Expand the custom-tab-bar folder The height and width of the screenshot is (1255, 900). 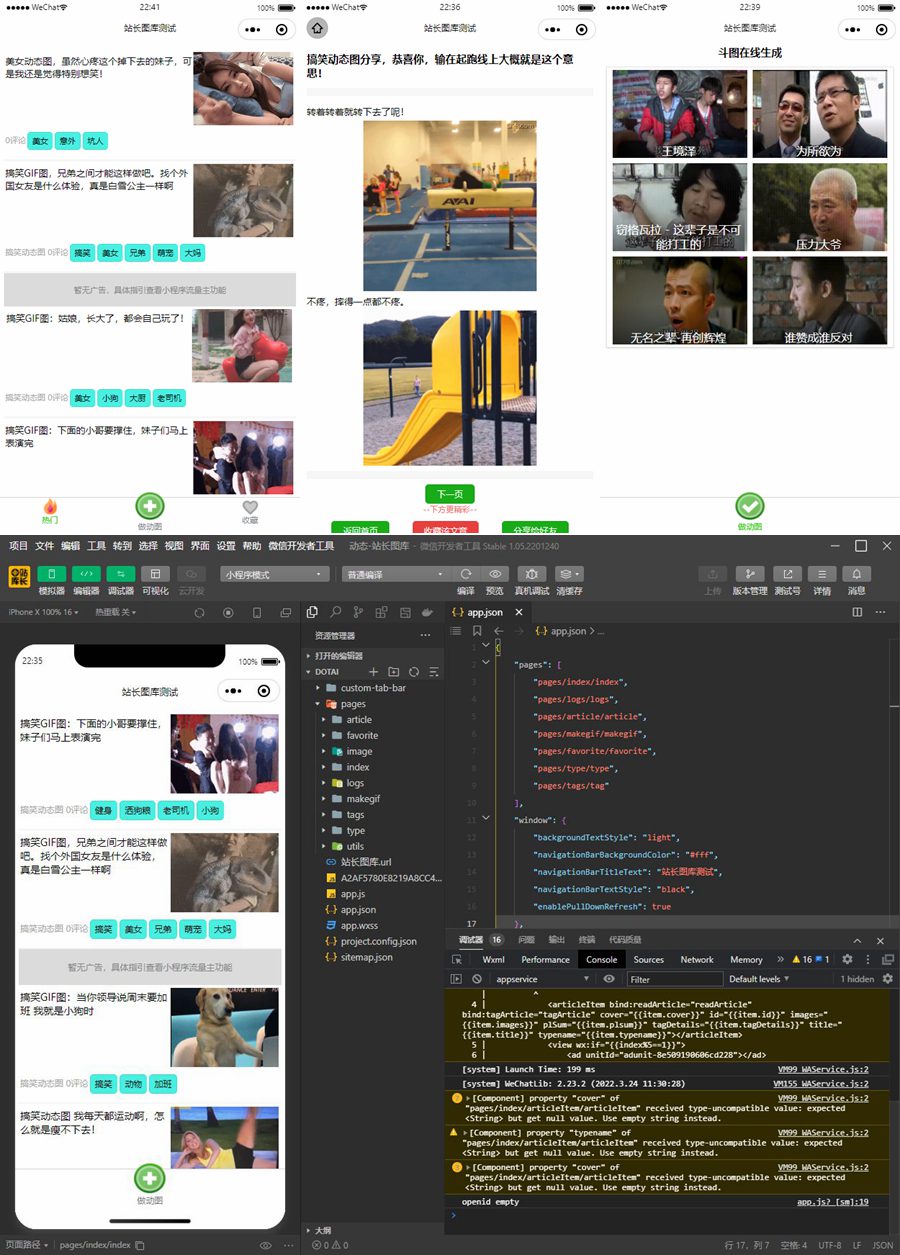coord(372,688)
